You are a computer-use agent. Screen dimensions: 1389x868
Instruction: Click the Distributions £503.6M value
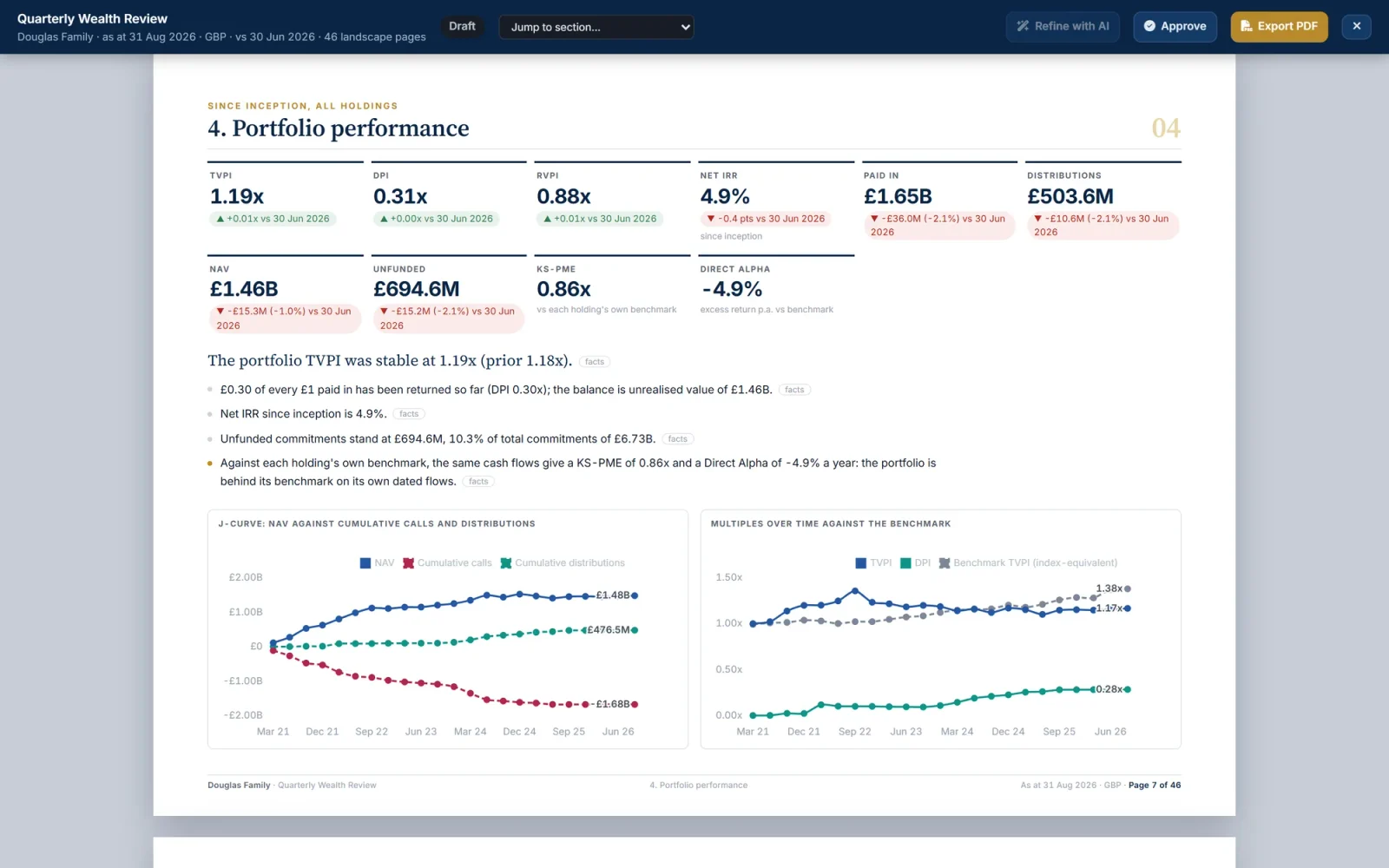click(x=1070, y=197)
